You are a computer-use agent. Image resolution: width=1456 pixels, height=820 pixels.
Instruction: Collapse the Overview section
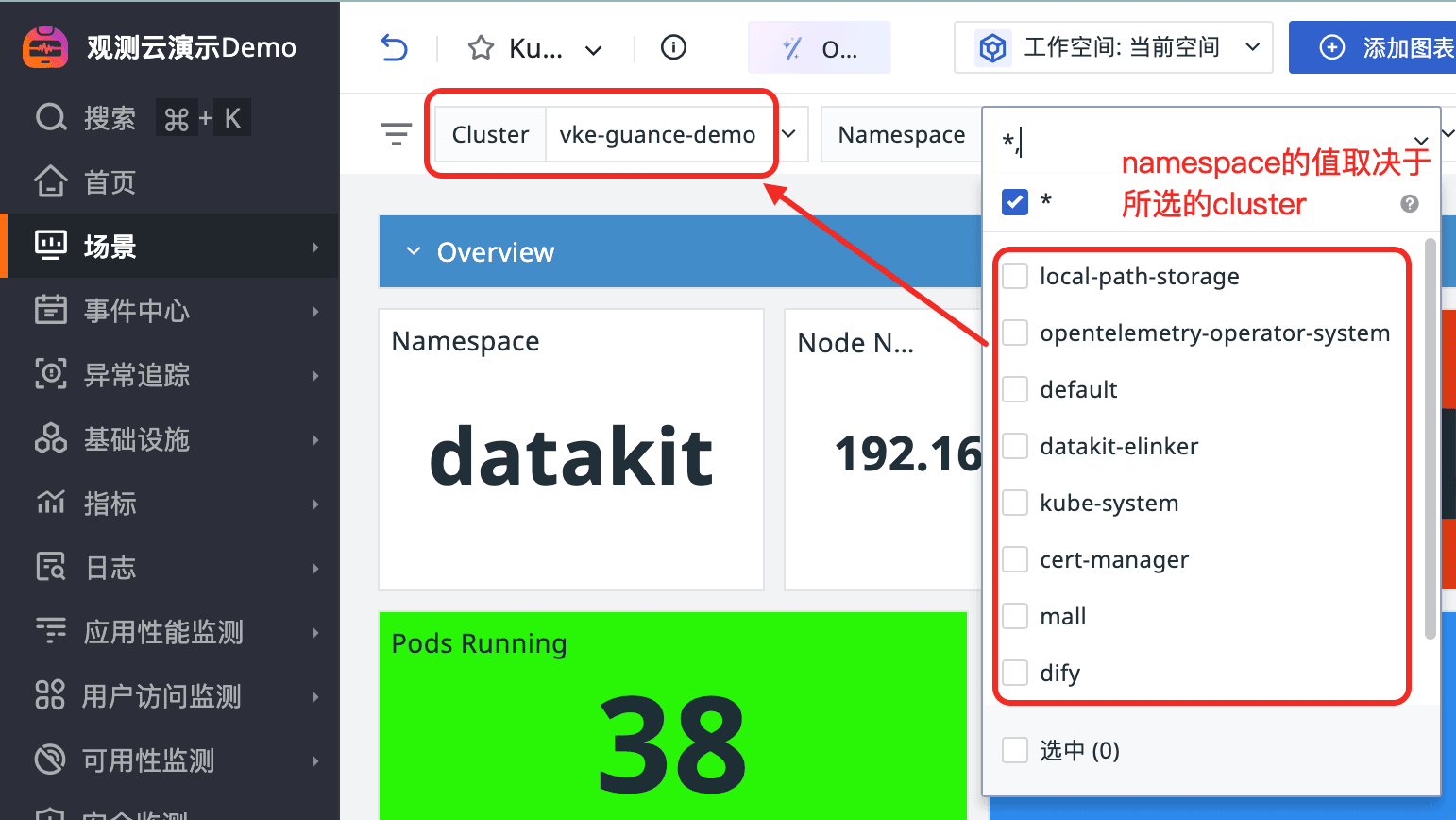click(x=414, y=251)
